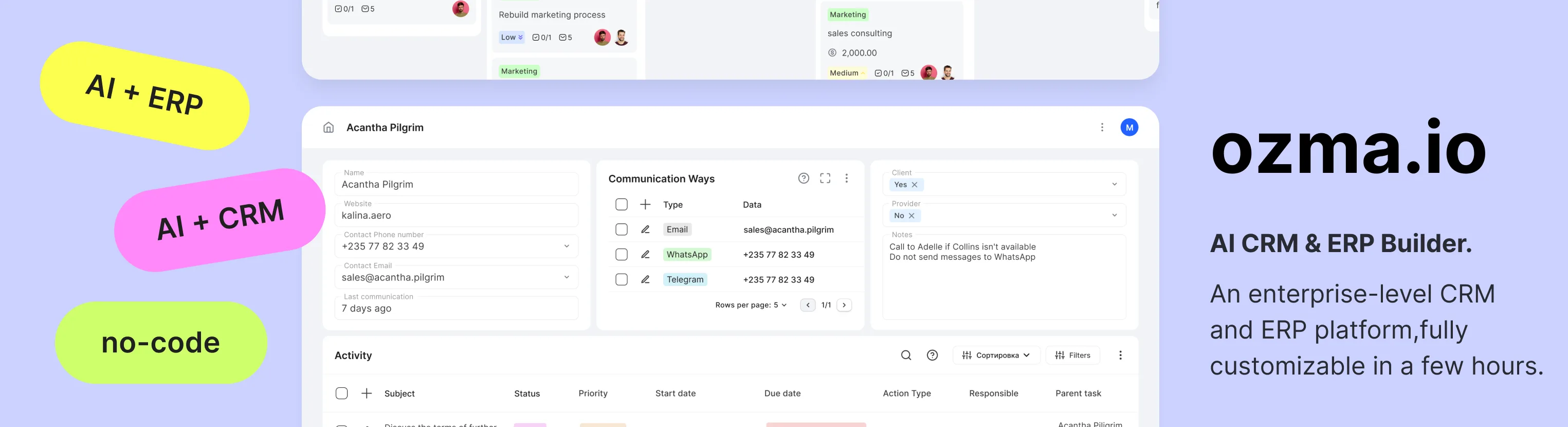Go to home via the house icon
Screen dimensions: 1568x427
(328, 127)
